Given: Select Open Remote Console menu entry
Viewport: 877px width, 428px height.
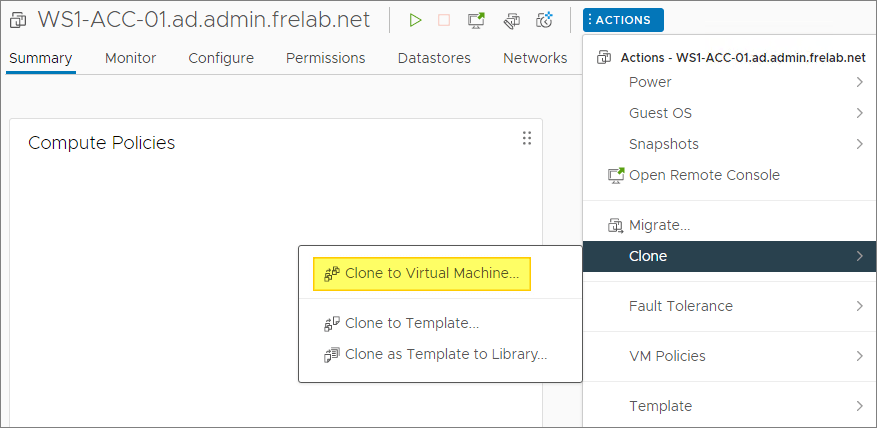Looking at the screenshot, I should [703, 175].
